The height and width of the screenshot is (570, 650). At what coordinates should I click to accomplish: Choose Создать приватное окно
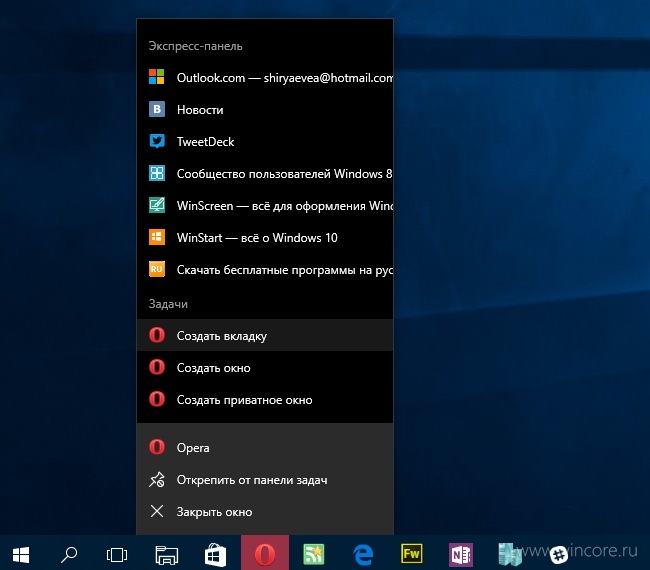click(x=265, y=400)
